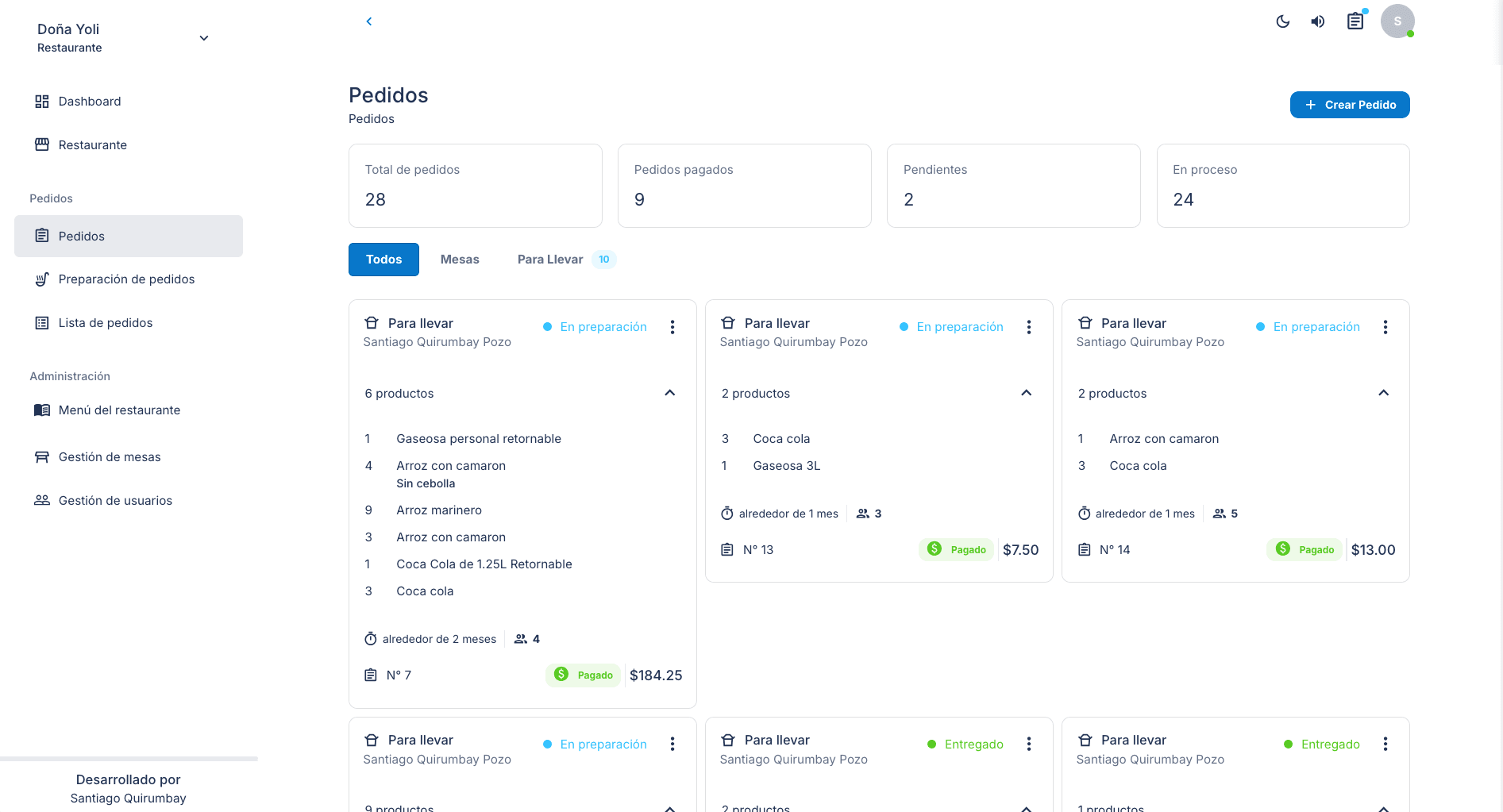Open the Para Llevar tab

pyautogui.click(x=550, y=259)
